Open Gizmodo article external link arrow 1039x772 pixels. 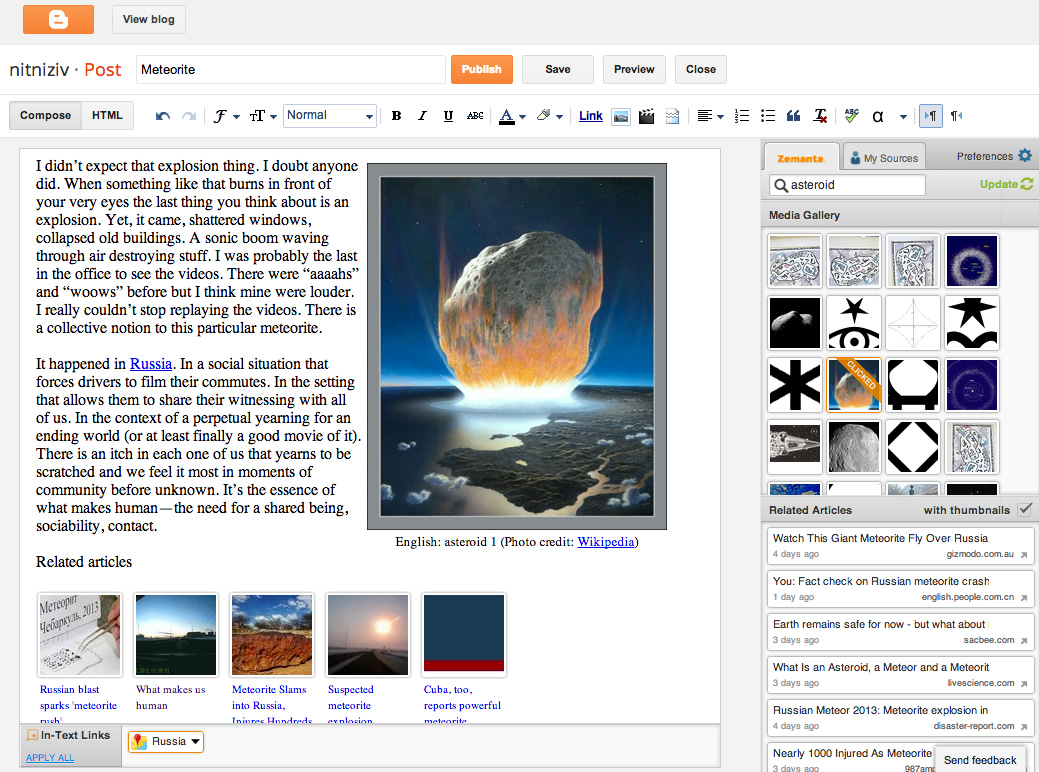tap(1024, 555)
